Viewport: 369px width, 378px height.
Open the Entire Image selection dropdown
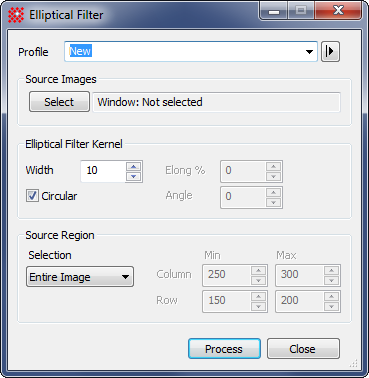click(x=80, y=277)
